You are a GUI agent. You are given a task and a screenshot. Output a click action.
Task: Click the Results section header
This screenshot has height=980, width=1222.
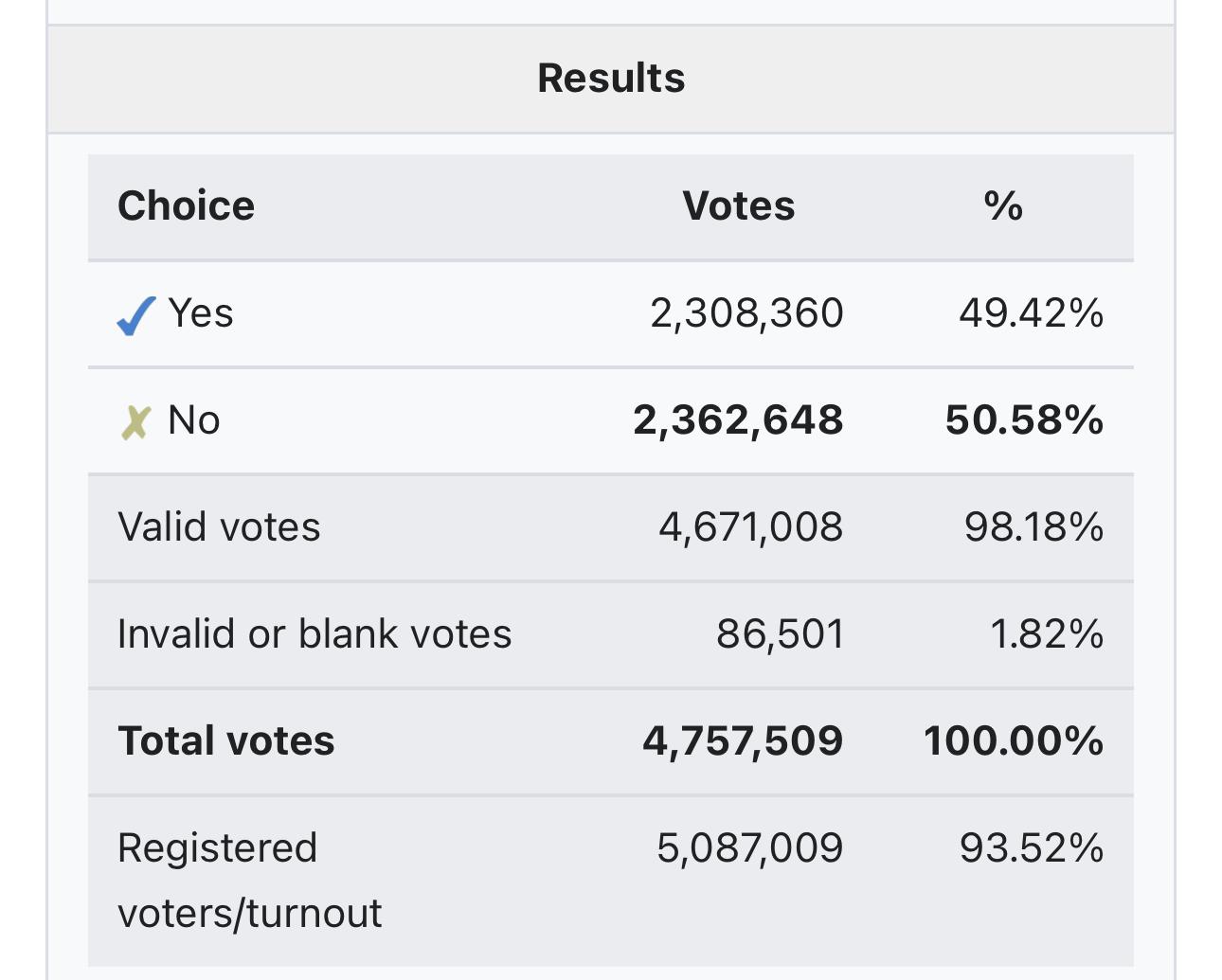[611, 78]
